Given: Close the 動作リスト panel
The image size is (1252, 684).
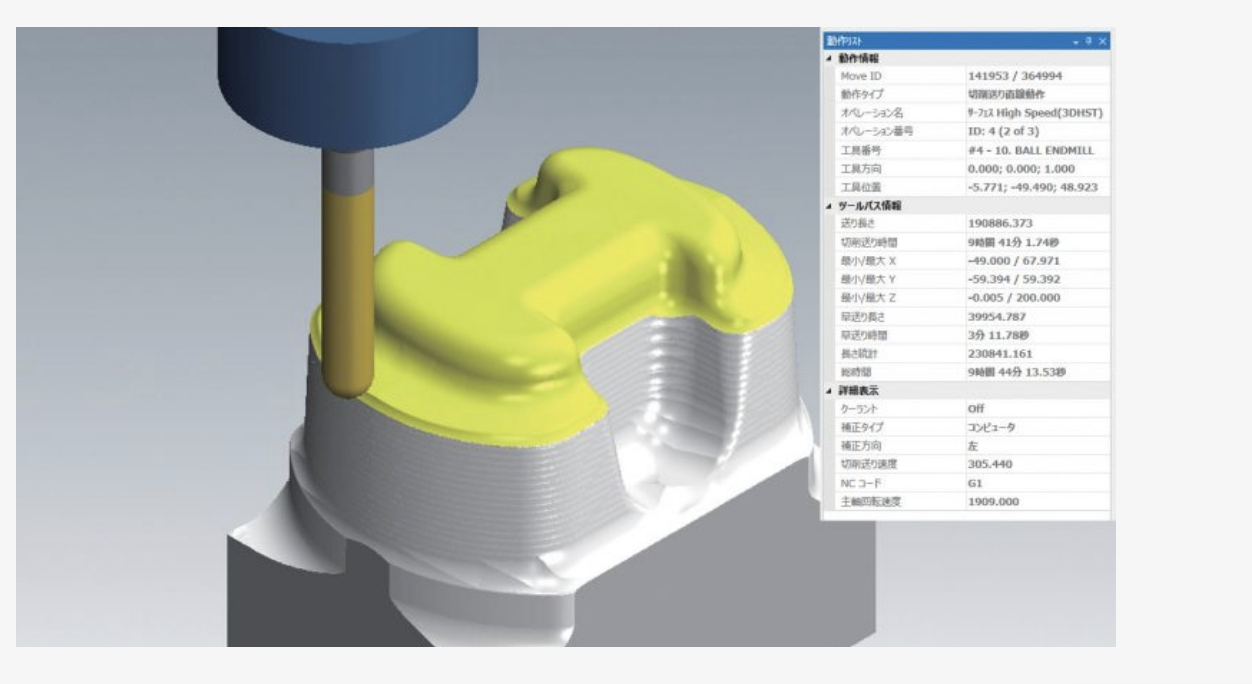Looking at the screenshot, I should point(1102,41).
